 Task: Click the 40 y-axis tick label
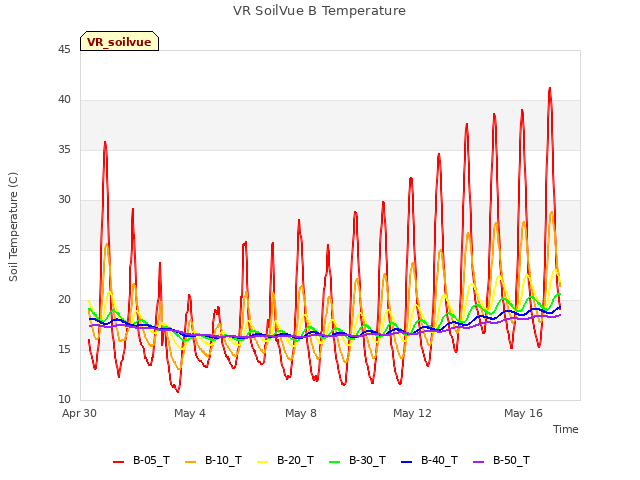64,100
